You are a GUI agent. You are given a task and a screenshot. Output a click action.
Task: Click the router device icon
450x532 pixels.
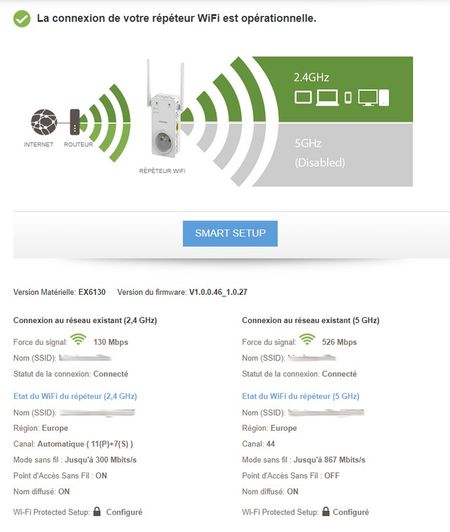75,122
